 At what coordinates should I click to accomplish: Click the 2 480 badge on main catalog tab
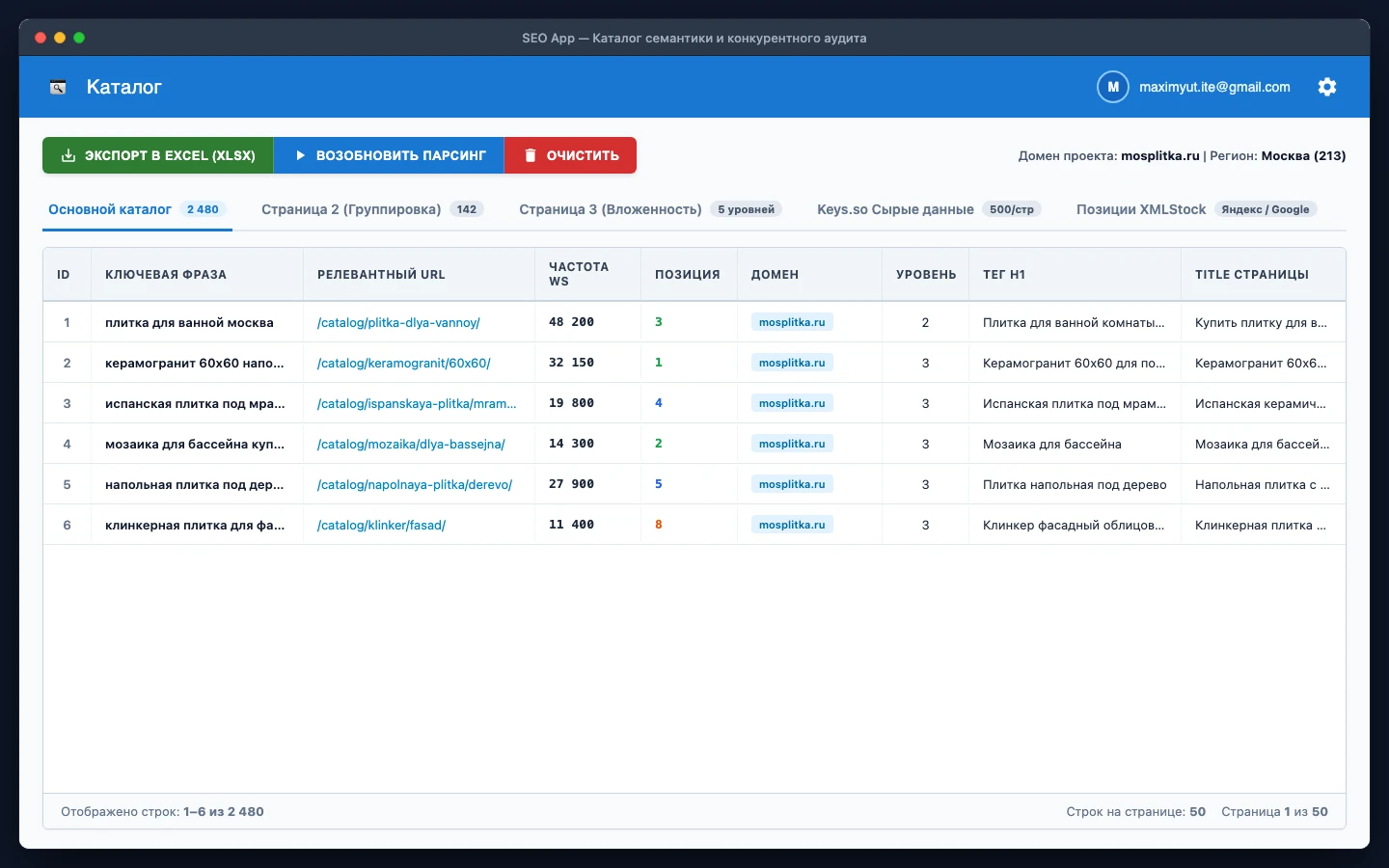click(203, 209)
